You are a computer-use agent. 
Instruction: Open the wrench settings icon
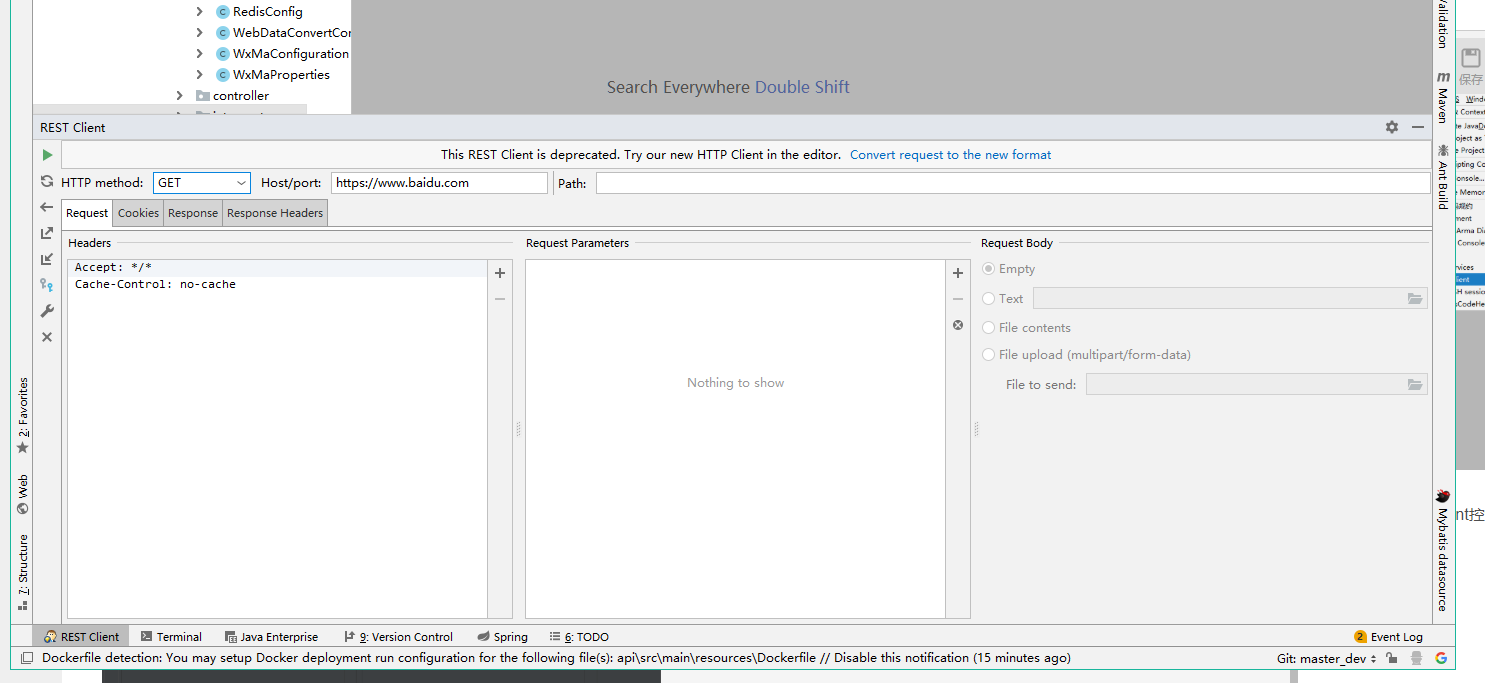pos(47,311)
